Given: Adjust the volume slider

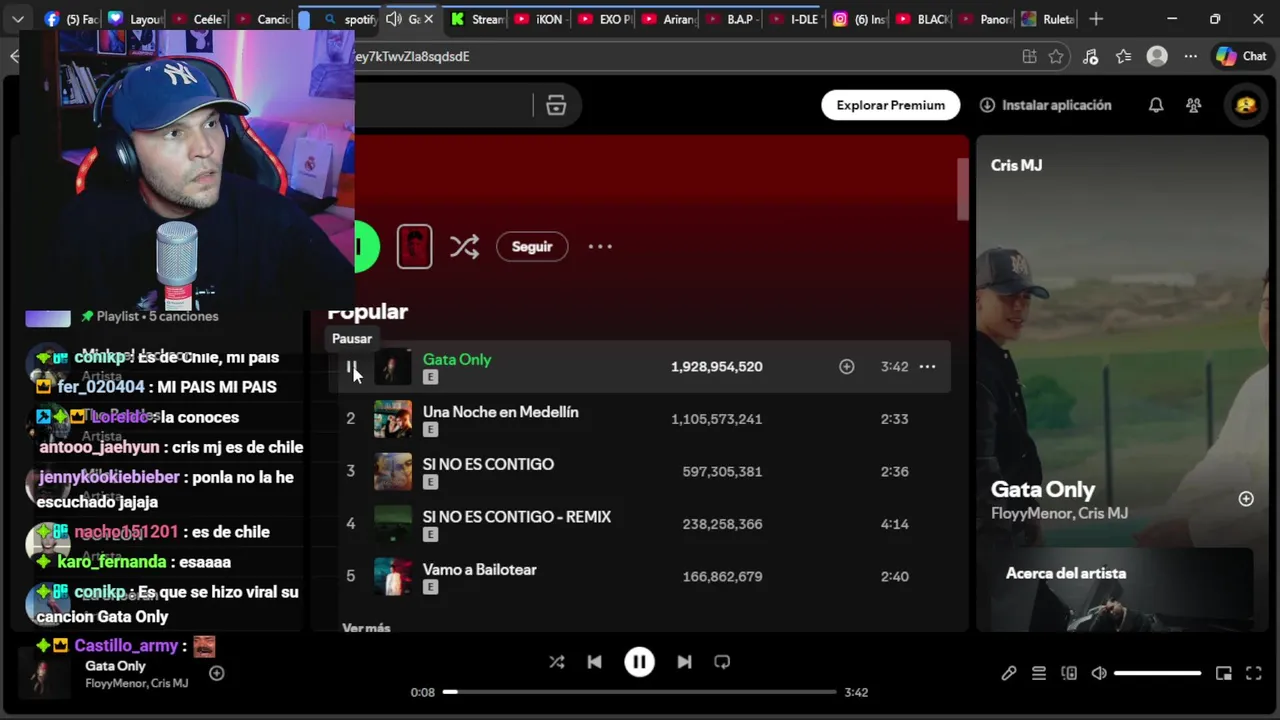Looking at the screenshot, I should point(1157,674).
